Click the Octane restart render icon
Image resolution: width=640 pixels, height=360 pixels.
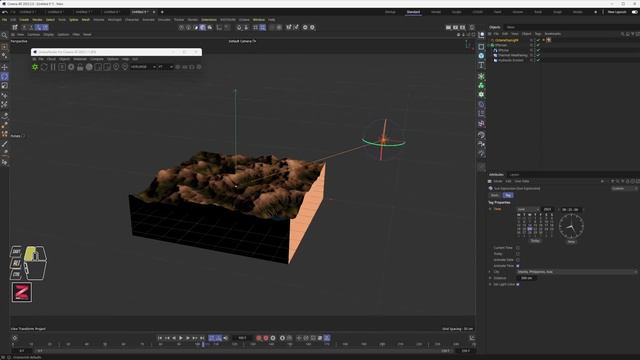click(44, 67)
